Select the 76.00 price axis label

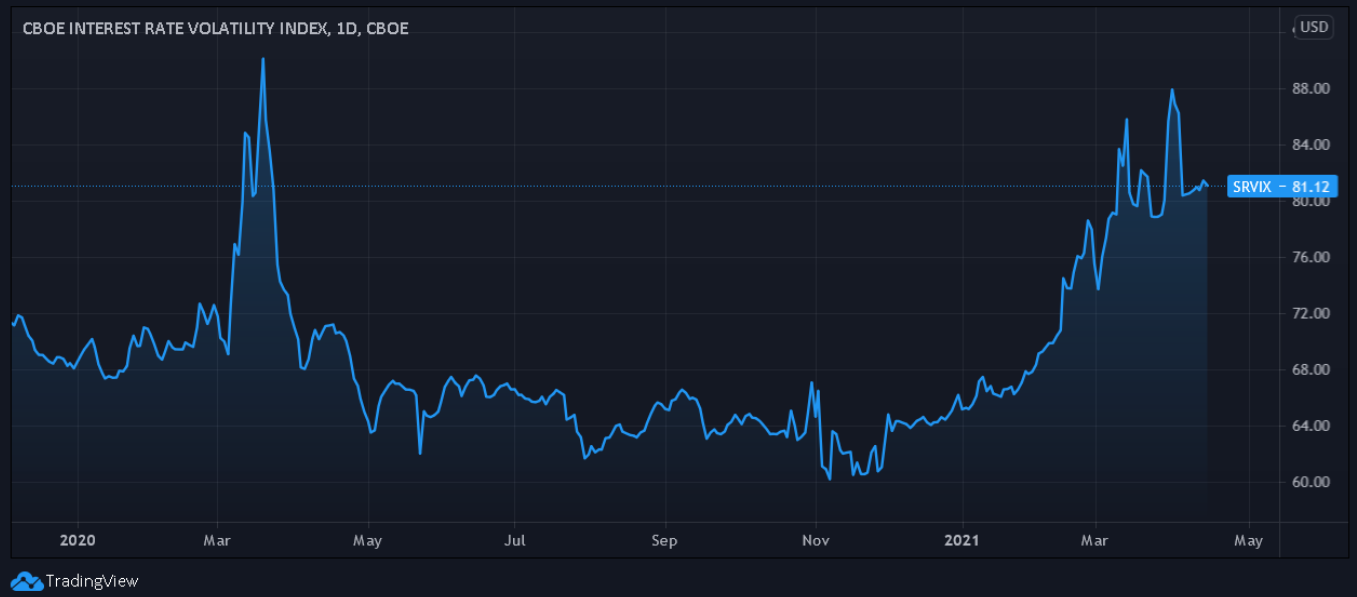(1310, 258)
